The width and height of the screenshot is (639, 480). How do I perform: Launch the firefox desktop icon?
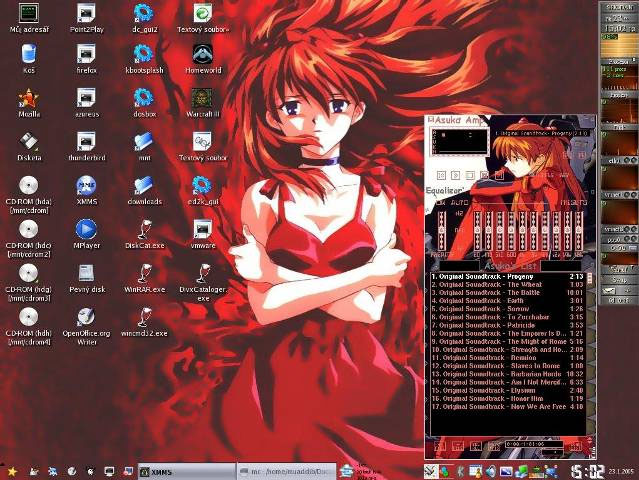click(x=86, y=59)
